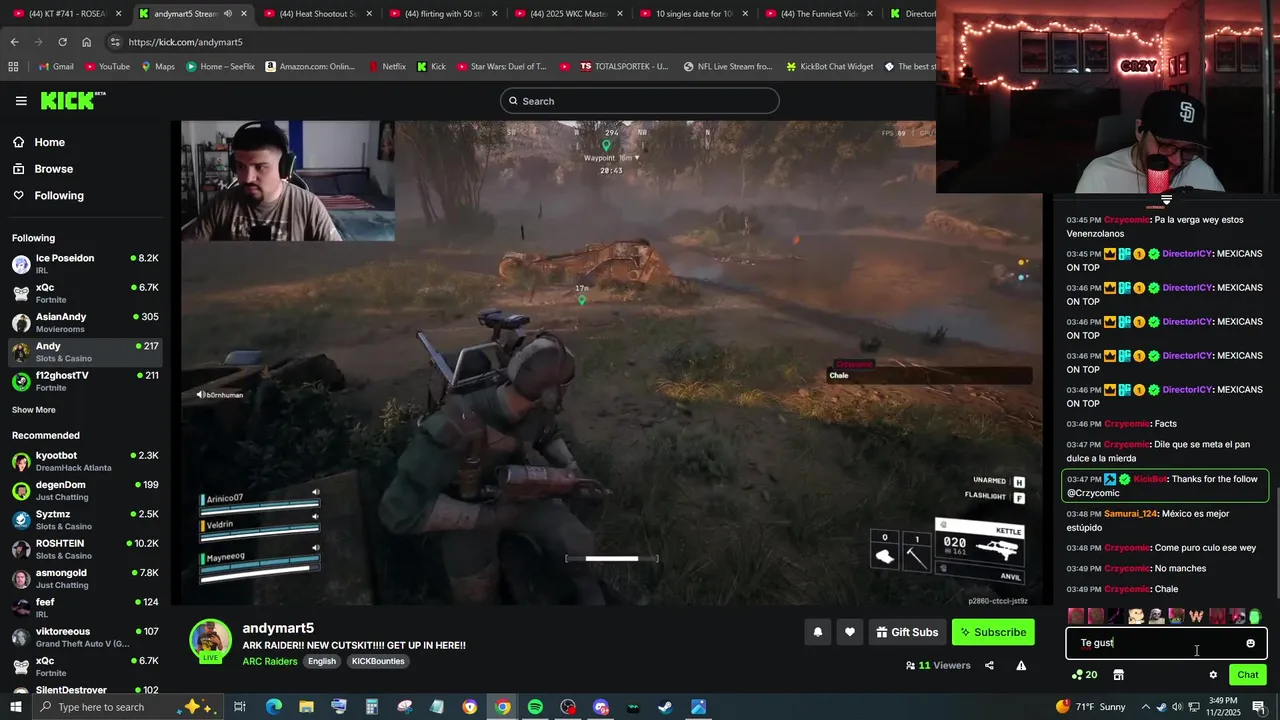Screen dimensions: 1280x720
Task: Open the Chrome apps grid bookmark
Action: click(13, 67)
